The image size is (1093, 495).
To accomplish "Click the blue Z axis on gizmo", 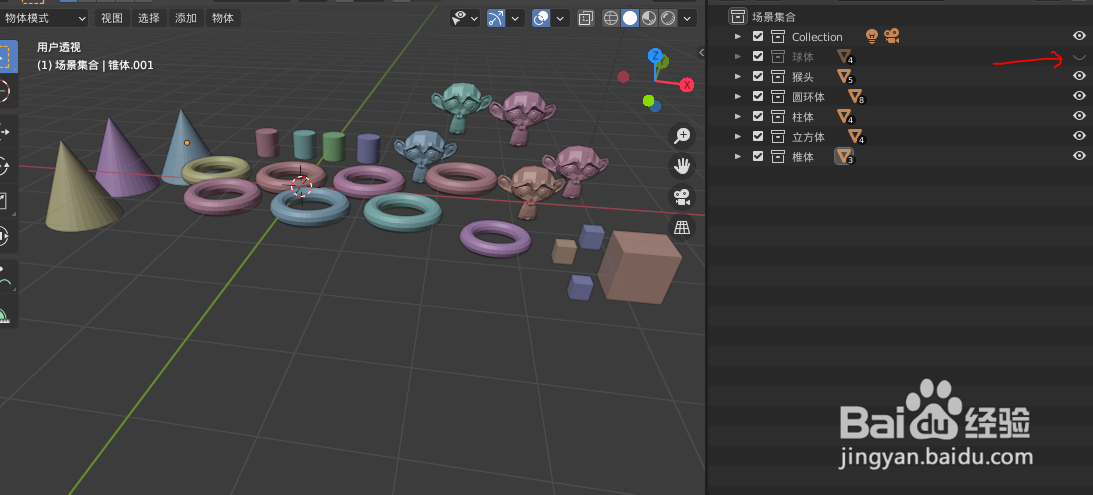I will (x=655, y=55).
